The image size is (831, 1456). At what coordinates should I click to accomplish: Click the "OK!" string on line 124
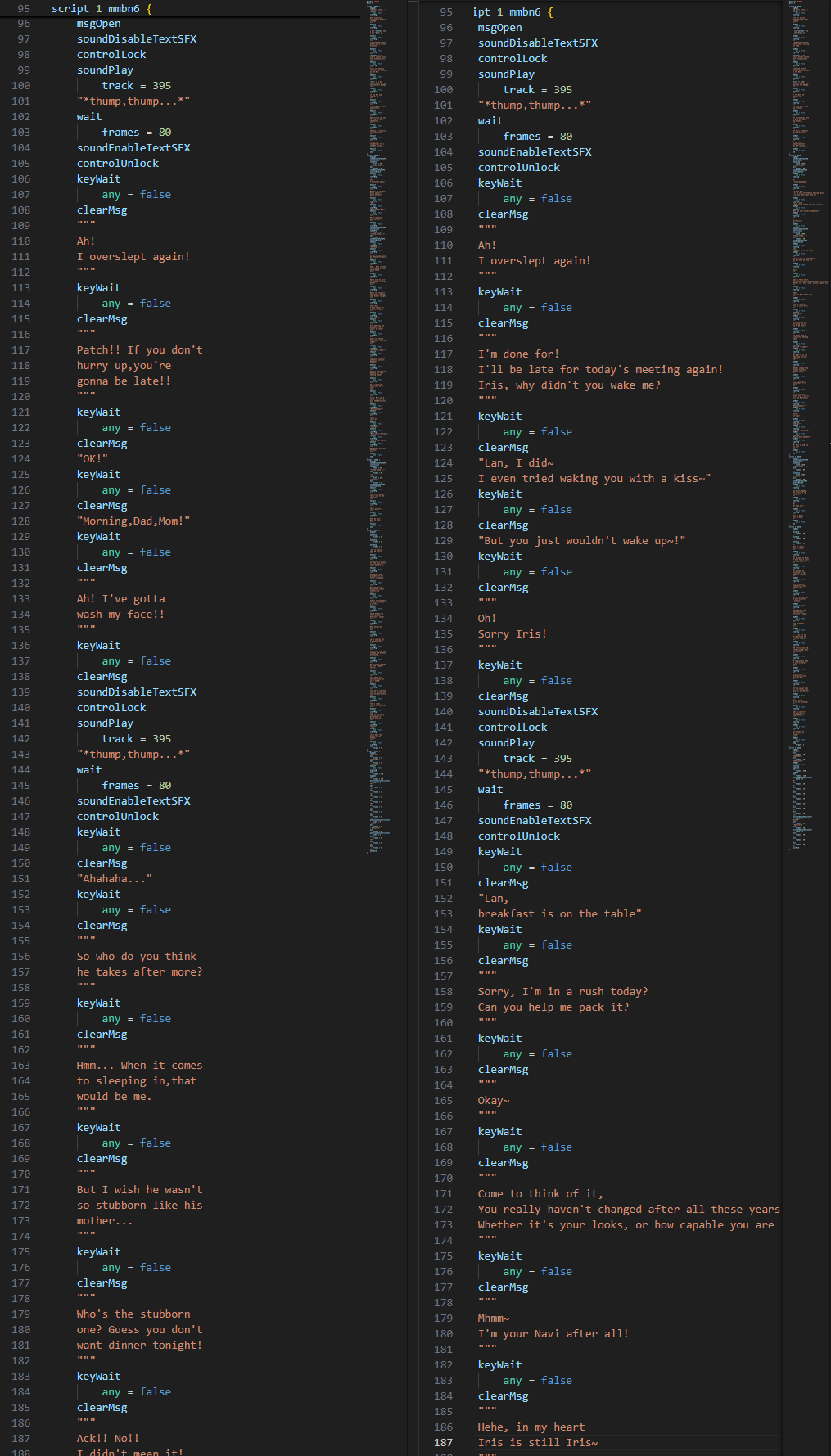(93, 459)
